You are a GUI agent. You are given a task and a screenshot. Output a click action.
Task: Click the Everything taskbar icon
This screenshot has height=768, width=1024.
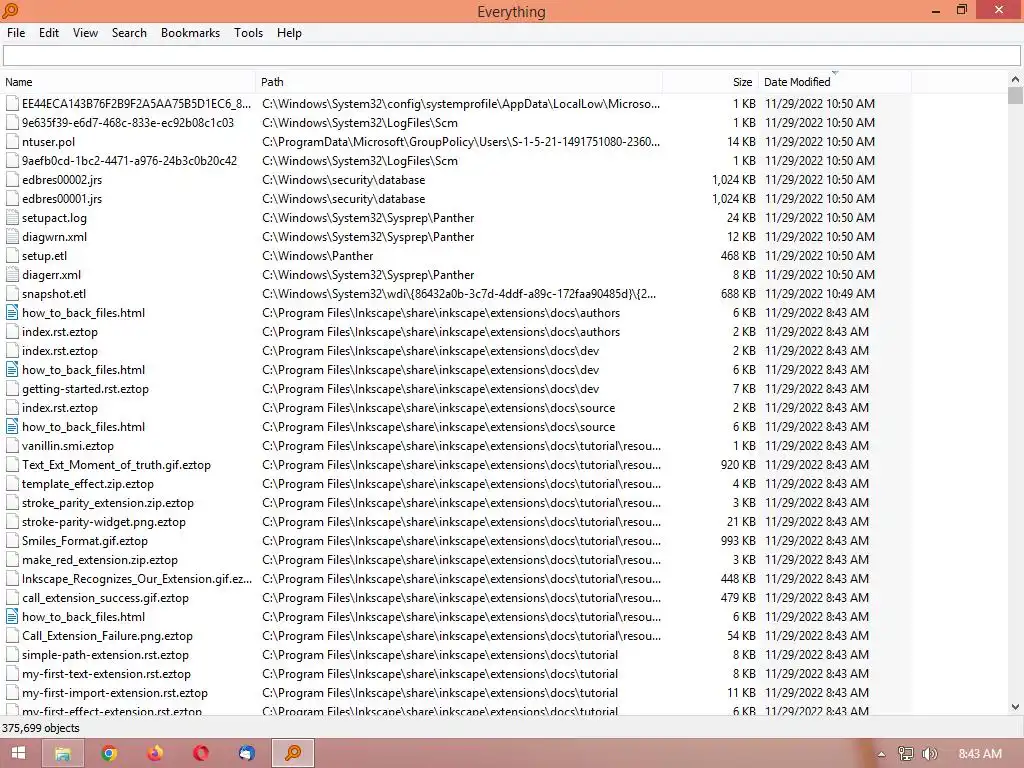pos(293,753)
